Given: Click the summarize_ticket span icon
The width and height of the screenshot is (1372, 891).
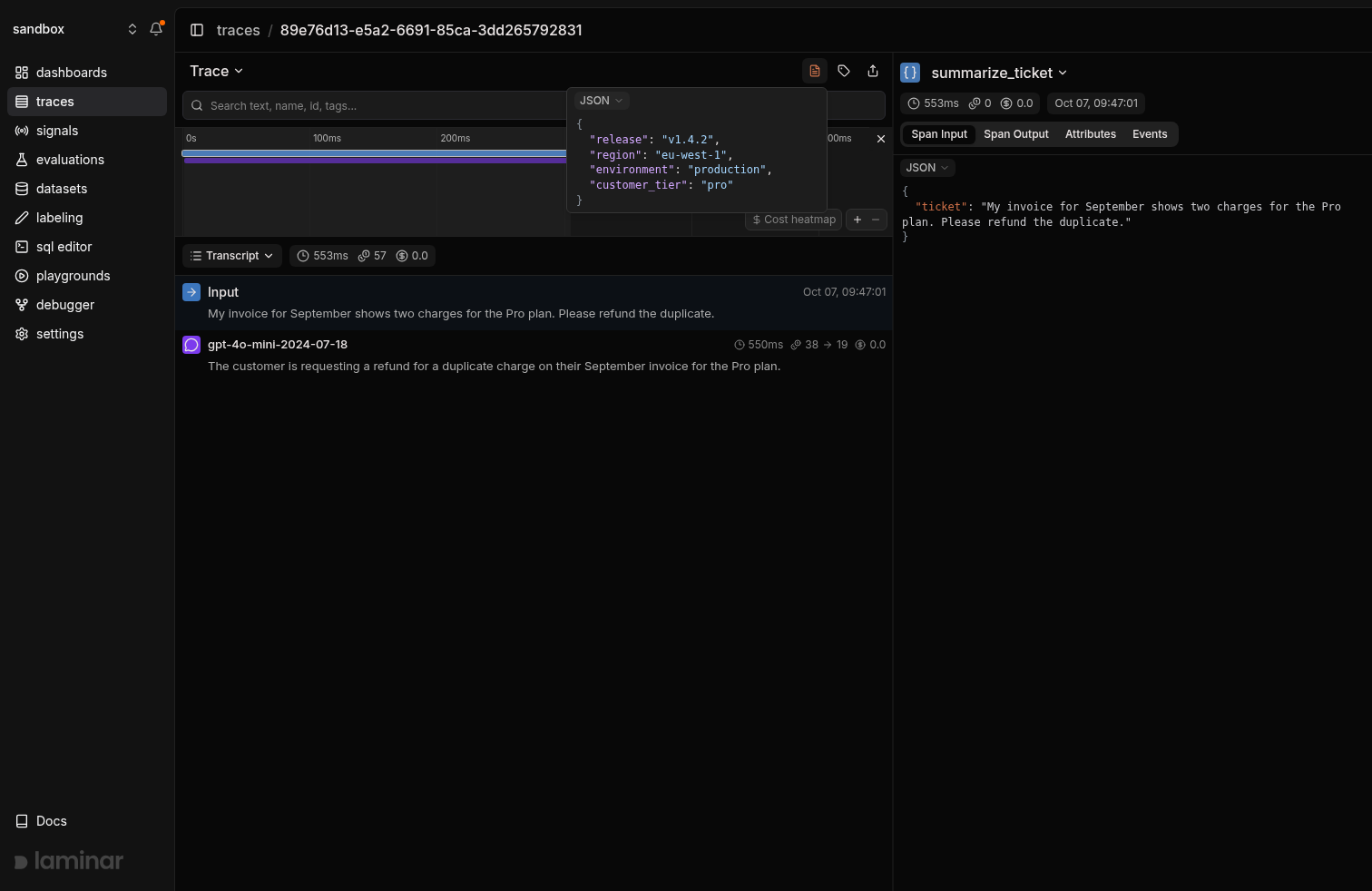Looking at the screenshot, I should coord(910,73).
